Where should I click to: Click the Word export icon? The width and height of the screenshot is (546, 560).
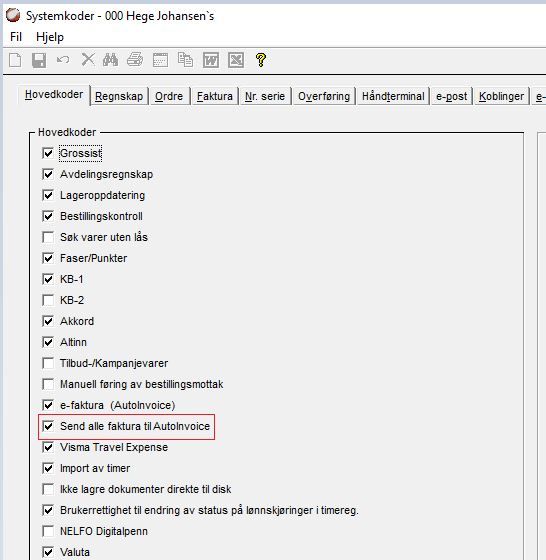(x=211, y=60)
